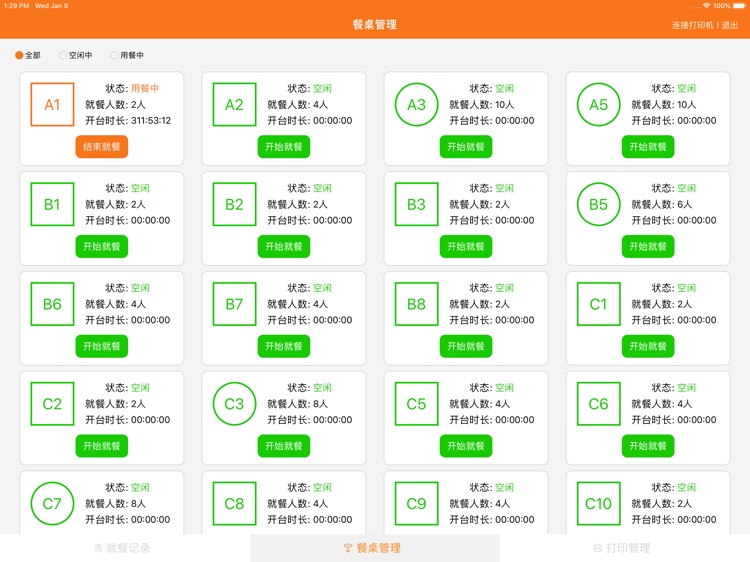Click 就餐人数: 10人 on table A3
Screen dimensions: 750x562
482,104
